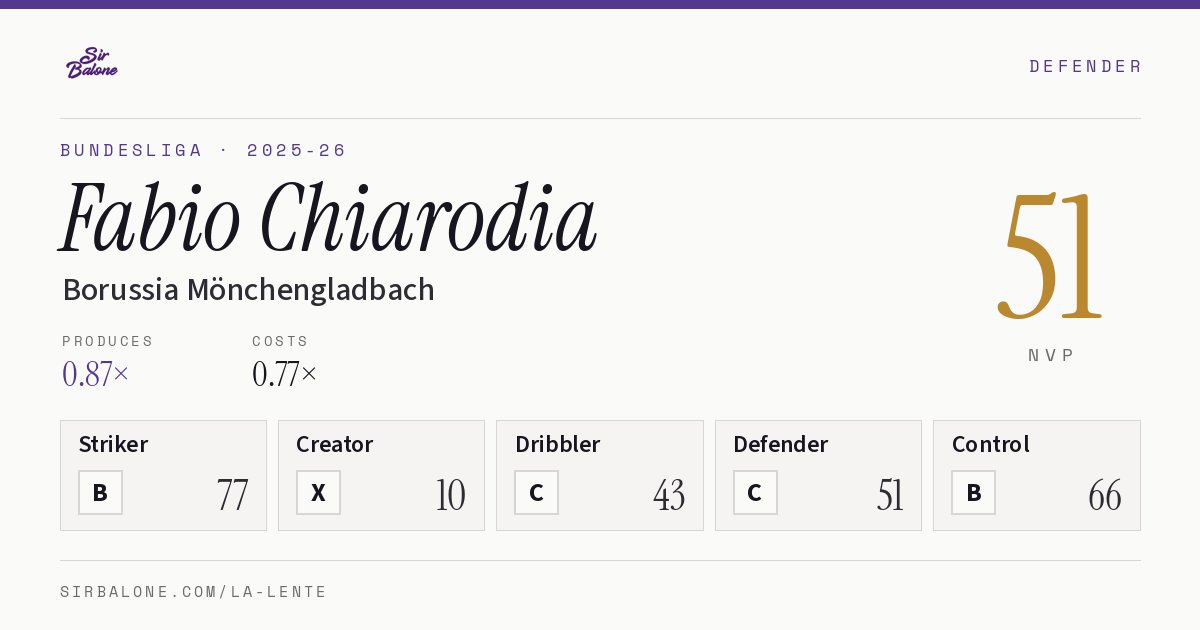Click the sirbalone.com/la-lente link
The height and width of the screenshot is (630, 1200).
194,592
